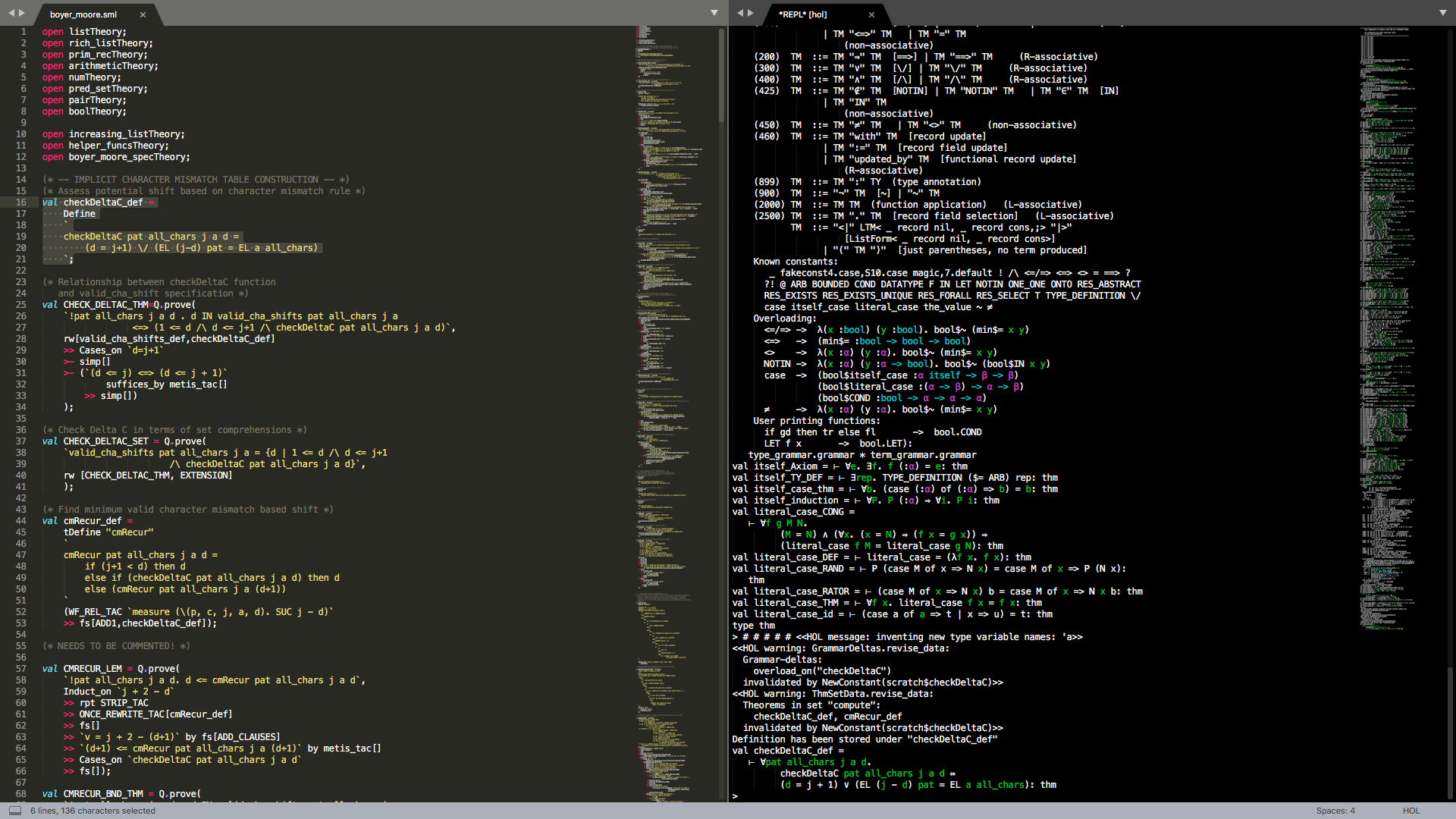Screen dimensions: 1456x819
Task: Click 'val itself_Axiom' line in REPL
Action: 850,466
